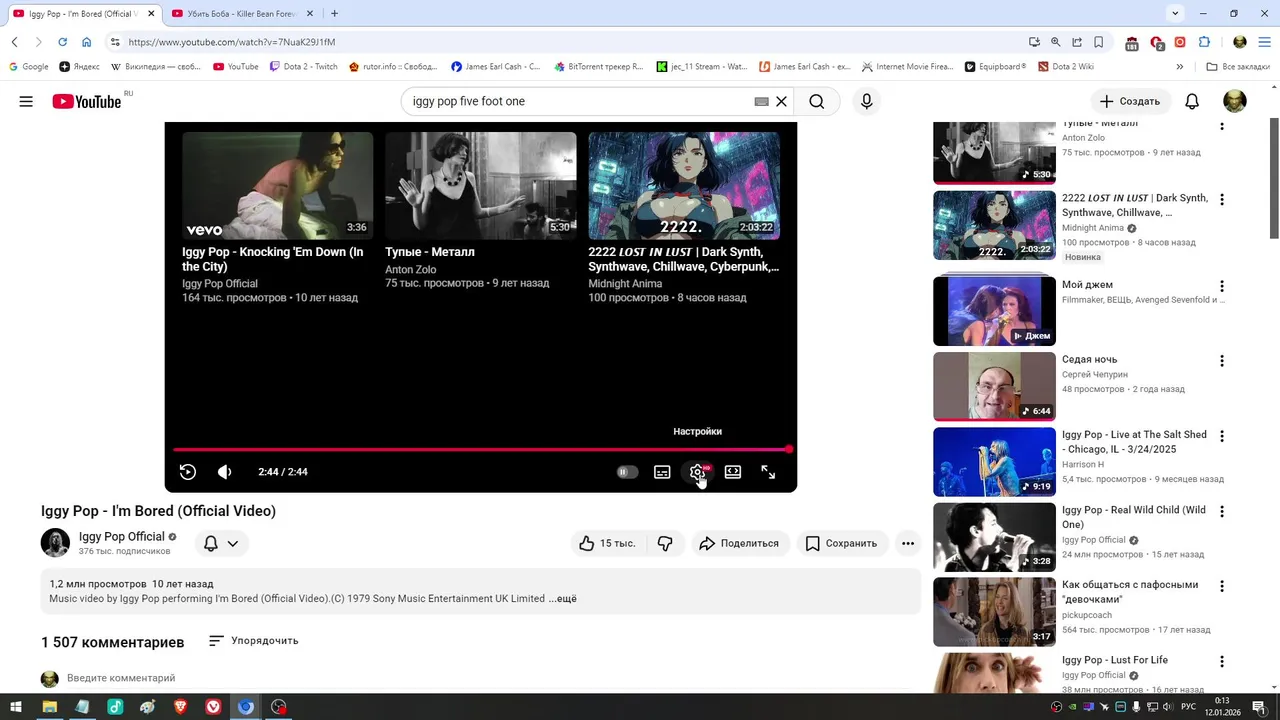Open the Седая ночь sidebar thumbnail

994,386
